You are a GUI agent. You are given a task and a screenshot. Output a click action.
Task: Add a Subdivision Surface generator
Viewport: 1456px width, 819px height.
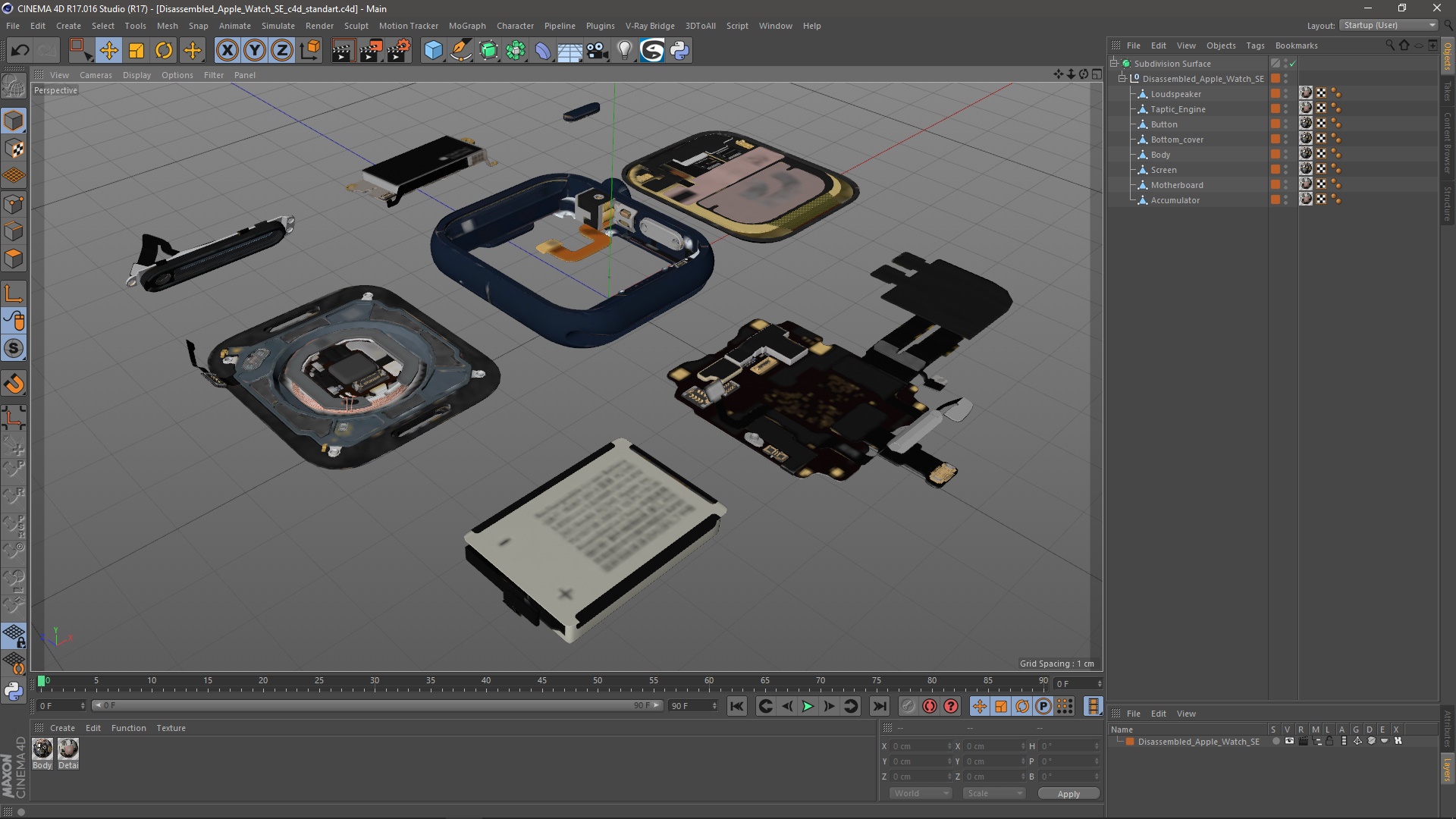pyautogui.click(x=488, y=51)
